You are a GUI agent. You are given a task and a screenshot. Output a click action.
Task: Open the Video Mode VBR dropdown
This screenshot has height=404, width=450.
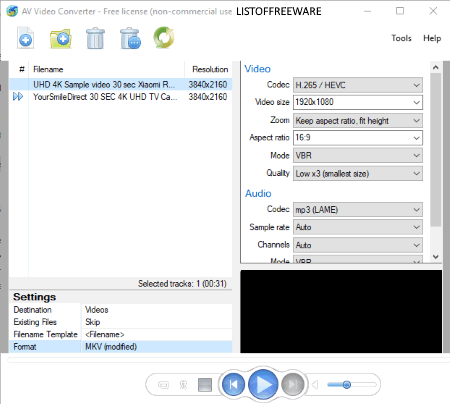pyautogui.click(x=358, y=155)
